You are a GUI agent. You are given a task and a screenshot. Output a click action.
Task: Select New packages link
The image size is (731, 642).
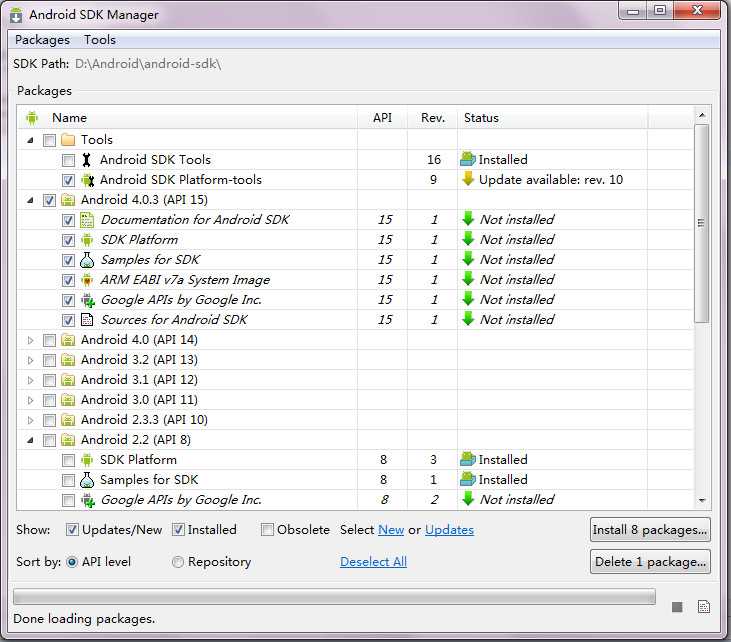[391, 530]
